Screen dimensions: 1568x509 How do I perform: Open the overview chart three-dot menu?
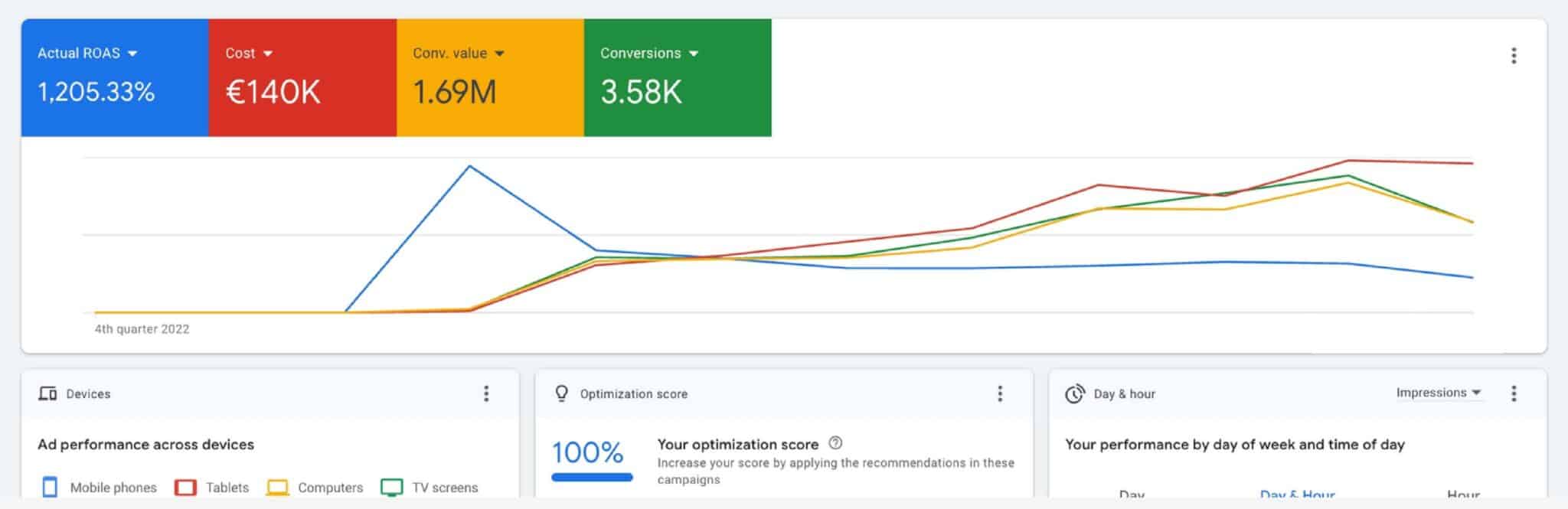(x=1513, y=56)
